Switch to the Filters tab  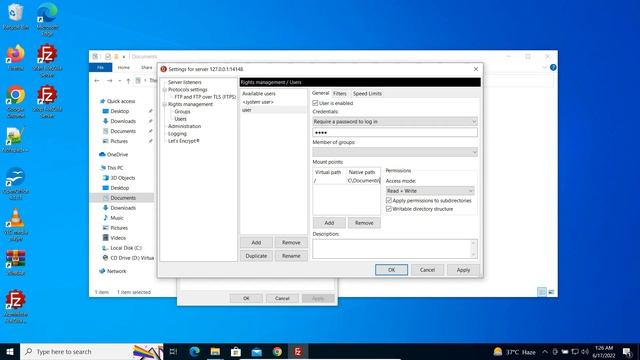pos(340,93)
